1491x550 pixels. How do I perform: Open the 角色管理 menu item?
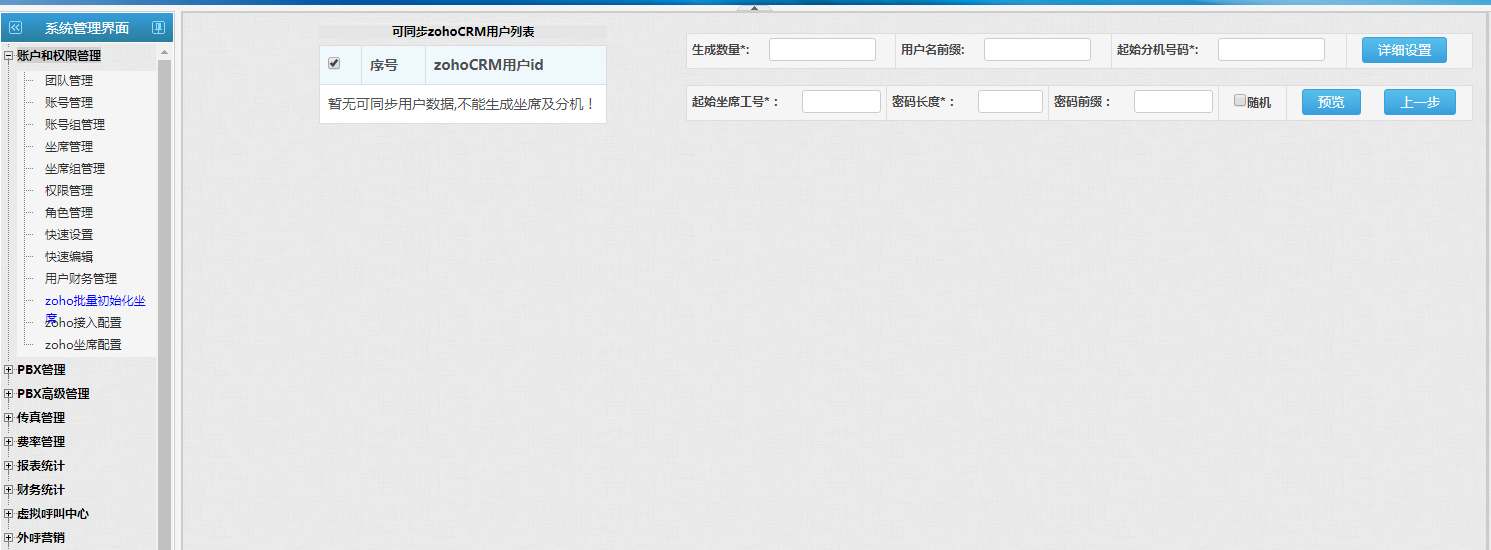68,213
